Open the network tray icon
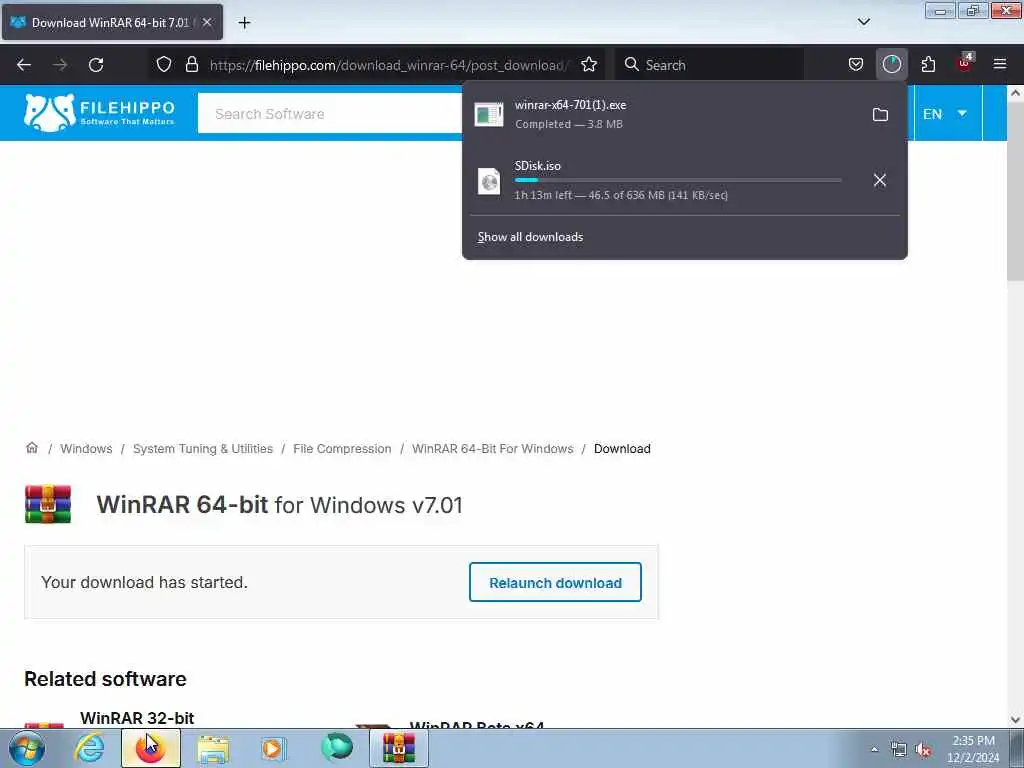1024x768 pixels. (899, 749)
